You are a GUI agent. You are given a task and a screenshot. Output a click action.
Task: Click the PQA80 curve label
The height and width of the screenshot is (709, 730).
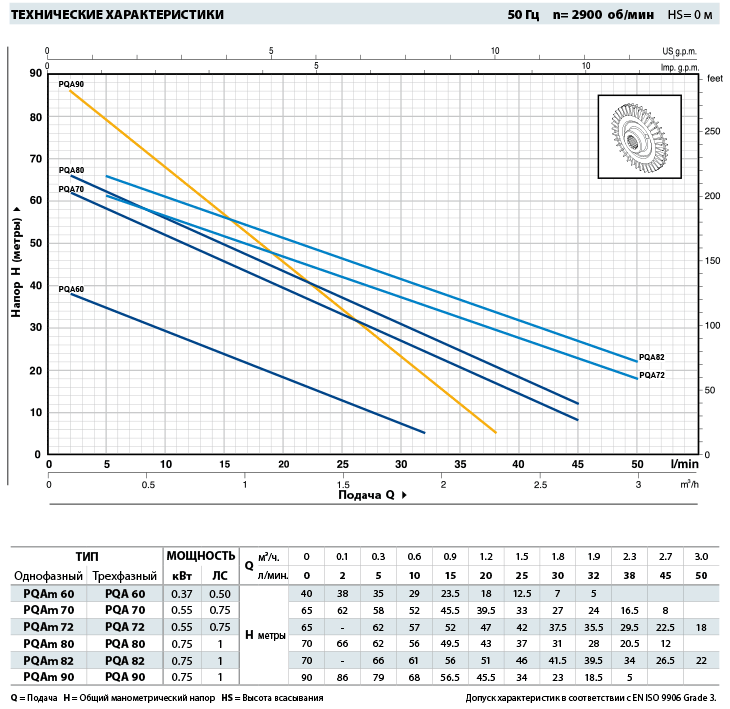(71, 170)
